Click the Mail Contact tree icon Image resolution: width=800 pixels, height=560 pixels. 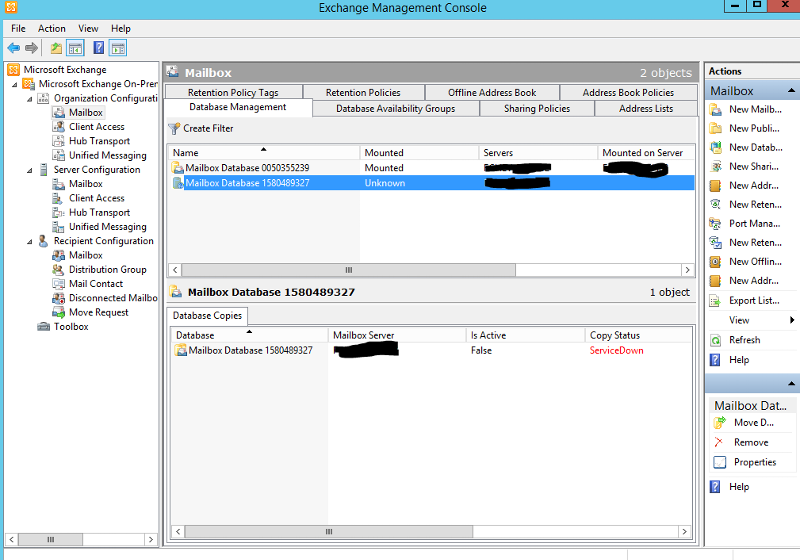pyautogui.click(x=59, y=284)
